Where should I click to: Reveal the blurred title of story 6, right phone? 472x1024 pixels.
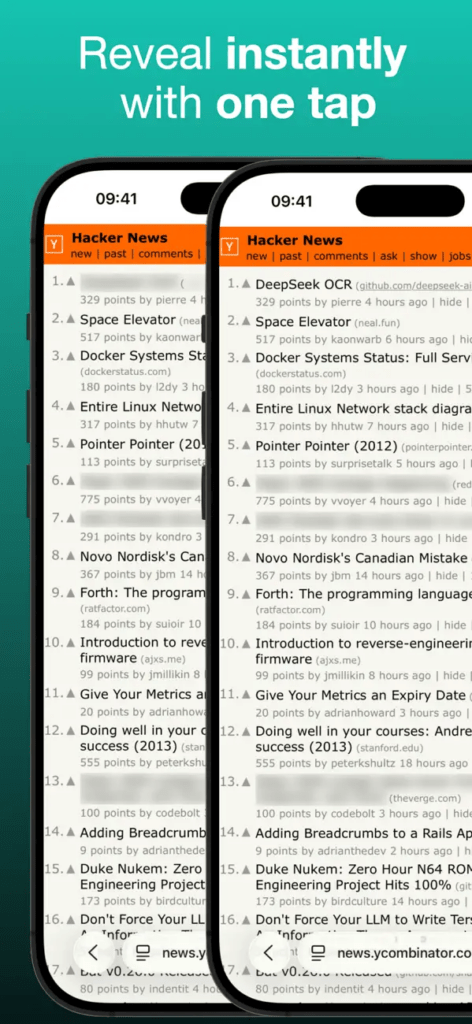351,484
